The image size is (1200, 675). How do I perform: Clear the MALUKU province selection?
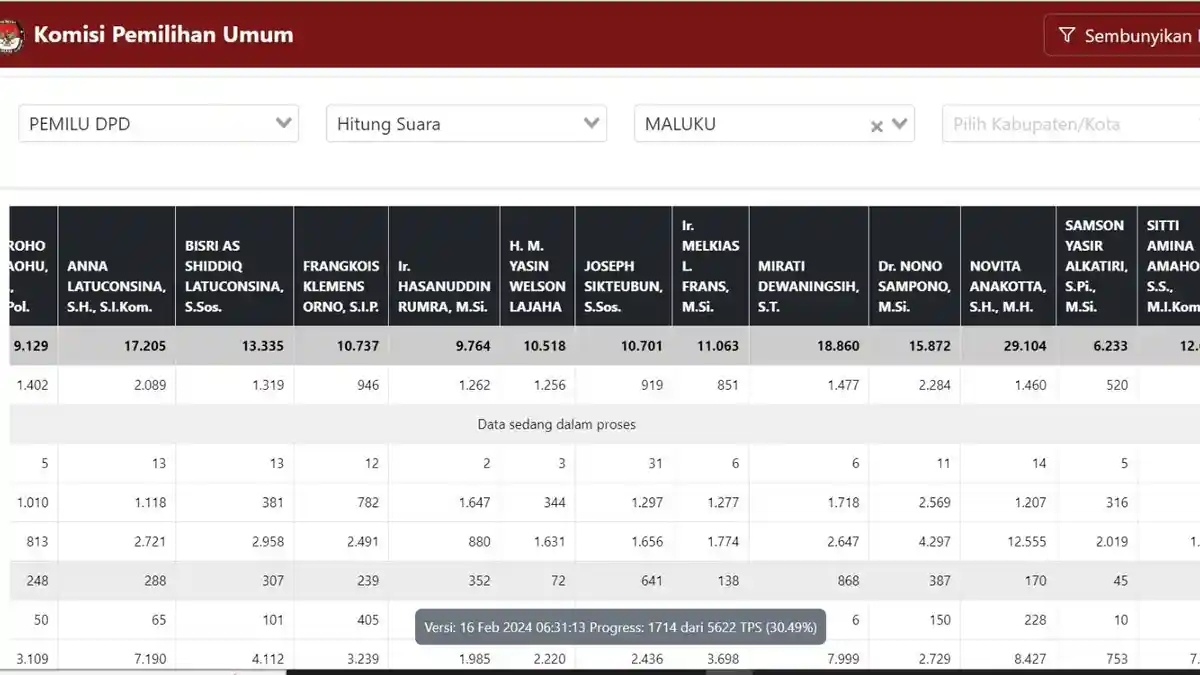point(876,126)
